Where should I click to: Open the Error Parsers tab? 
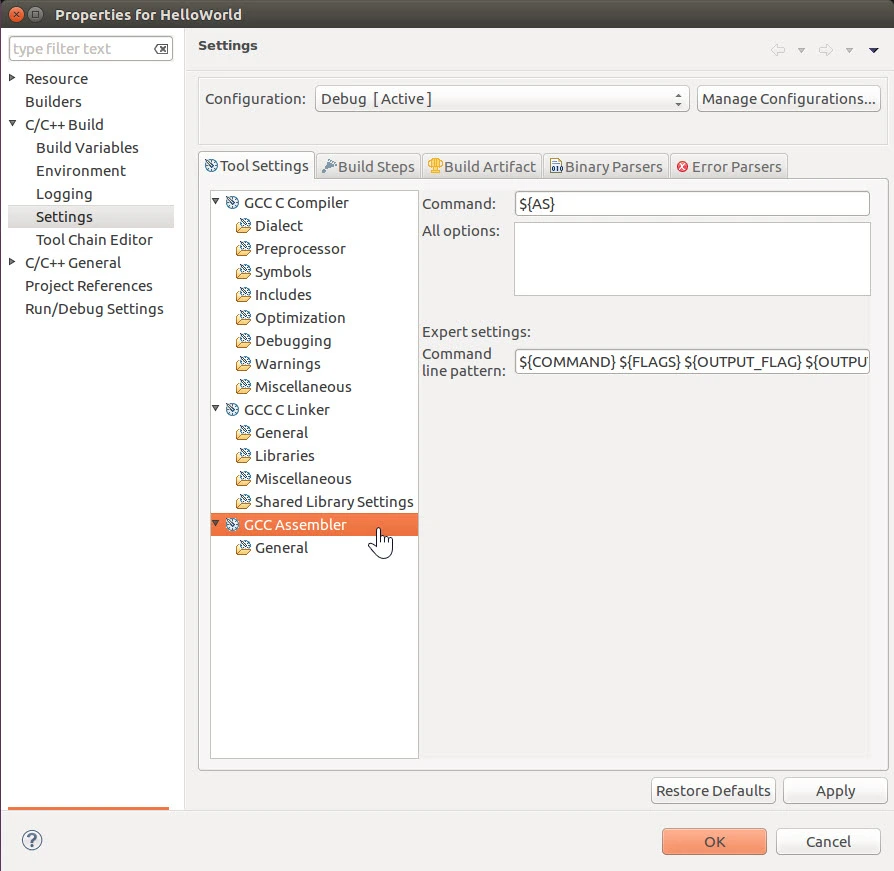[x=730, y=166]
